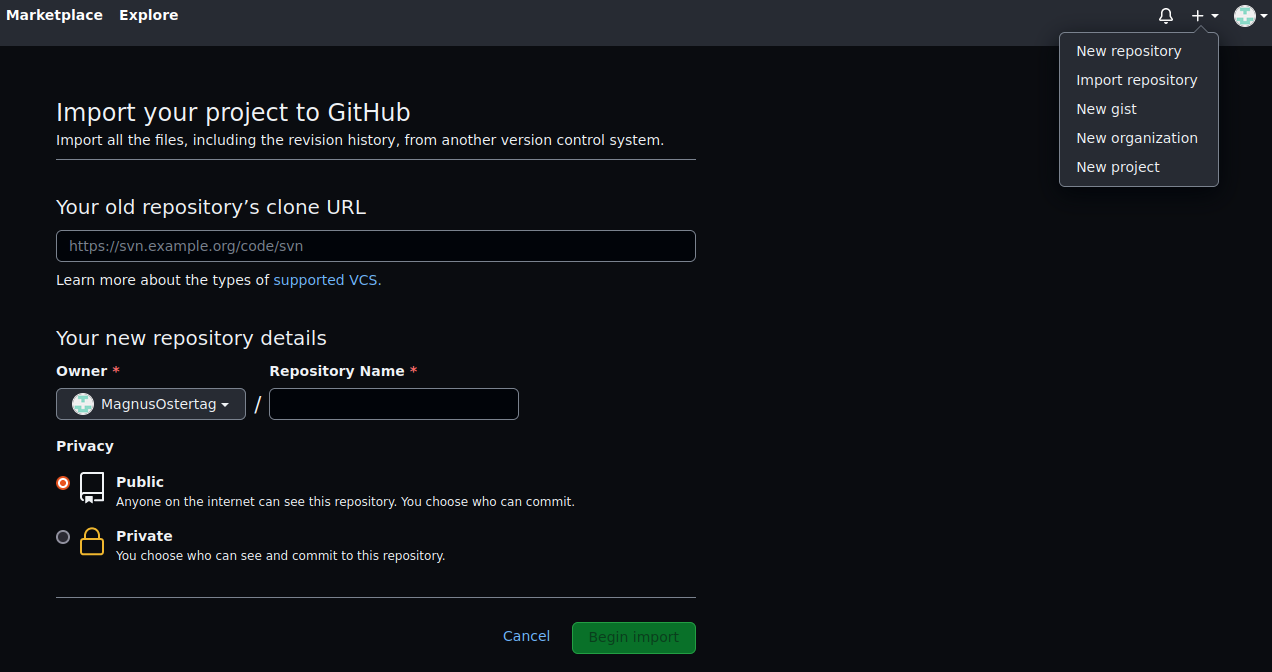The width and height of the screenshot is (1272, 672).
Task: Select Import repository menu entry
Action: (x=1137, y=80)
